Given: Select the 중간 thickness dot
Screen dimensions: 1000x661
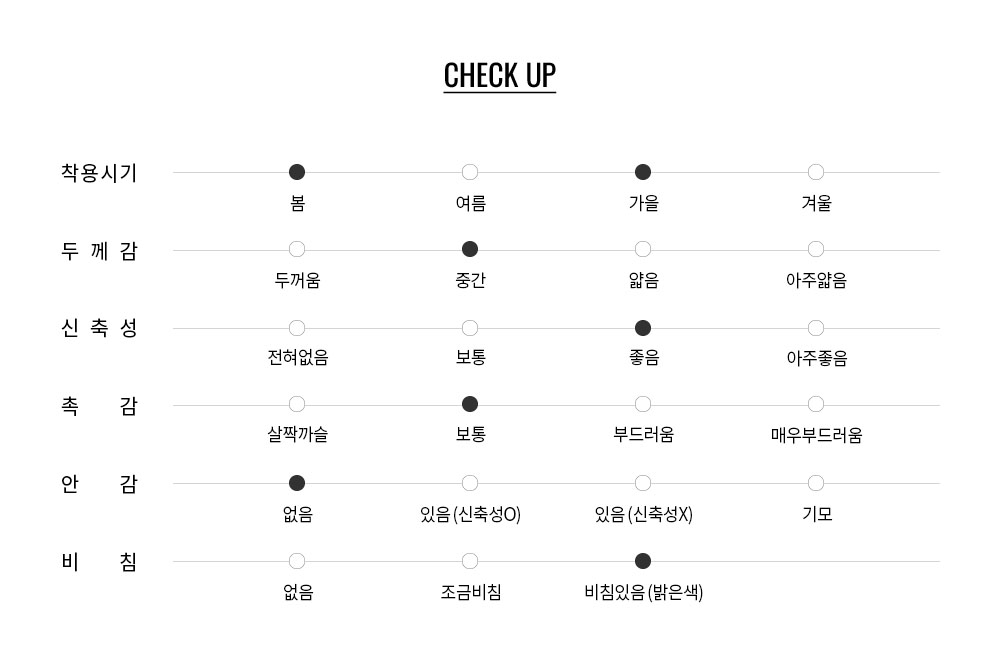Looking at the screenshot, I should 470,249.
